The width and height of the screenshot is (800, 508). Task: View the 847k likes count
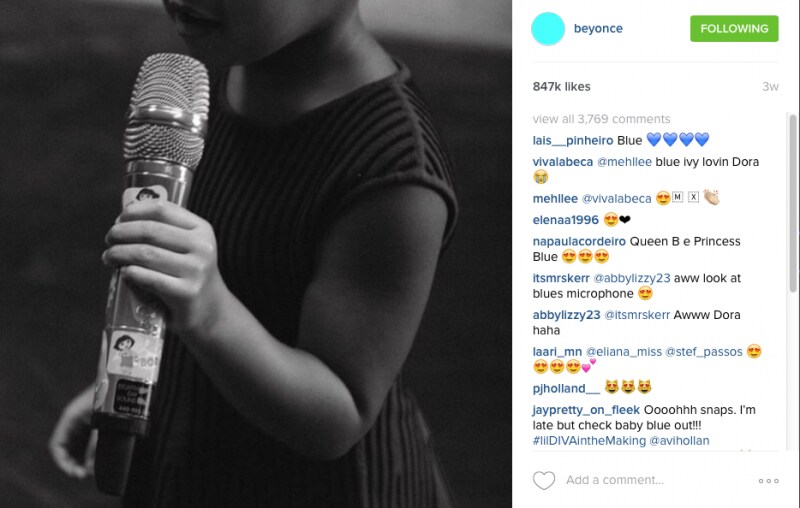(x=561, y=87)
